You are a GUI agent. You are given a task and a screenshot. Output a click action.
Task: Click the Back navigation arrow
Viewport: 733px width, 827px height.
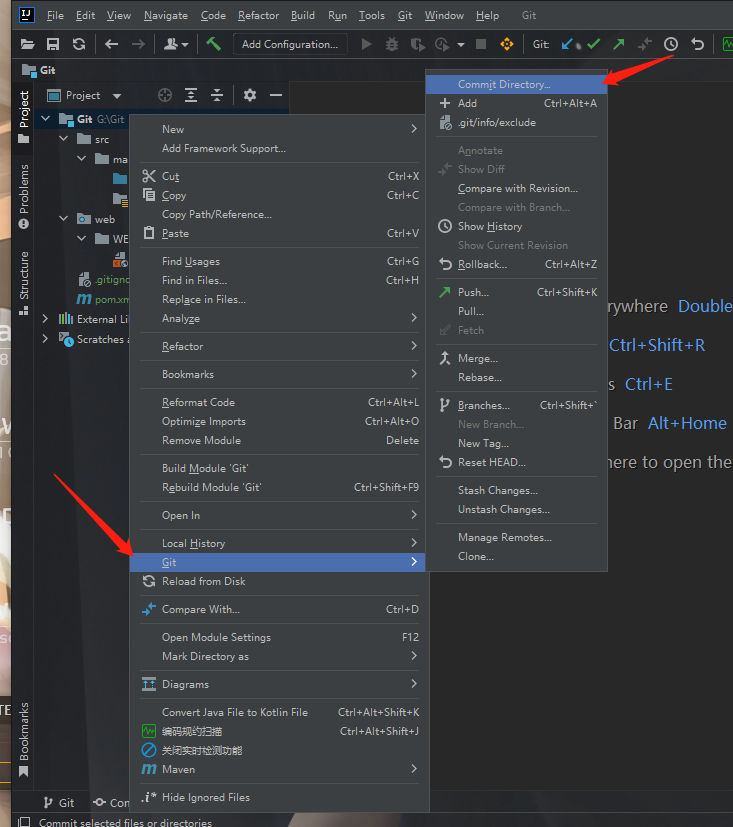[x=111, y=44]
